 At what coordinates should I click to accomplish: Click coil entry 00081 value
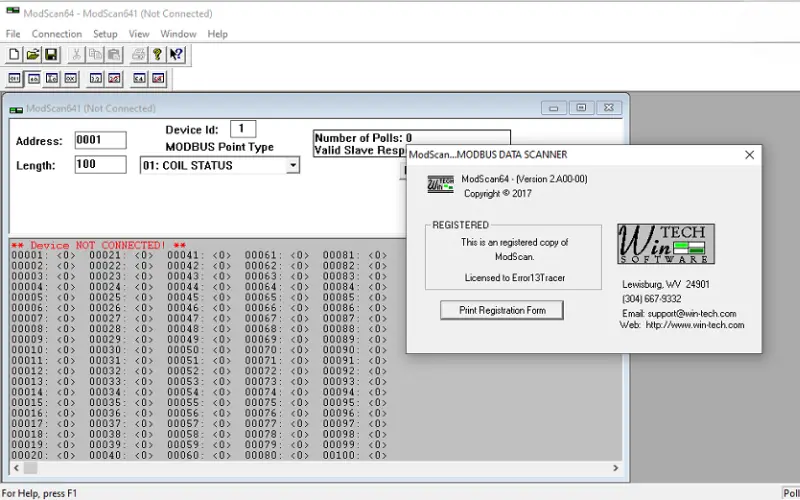[x=378, y=255]
